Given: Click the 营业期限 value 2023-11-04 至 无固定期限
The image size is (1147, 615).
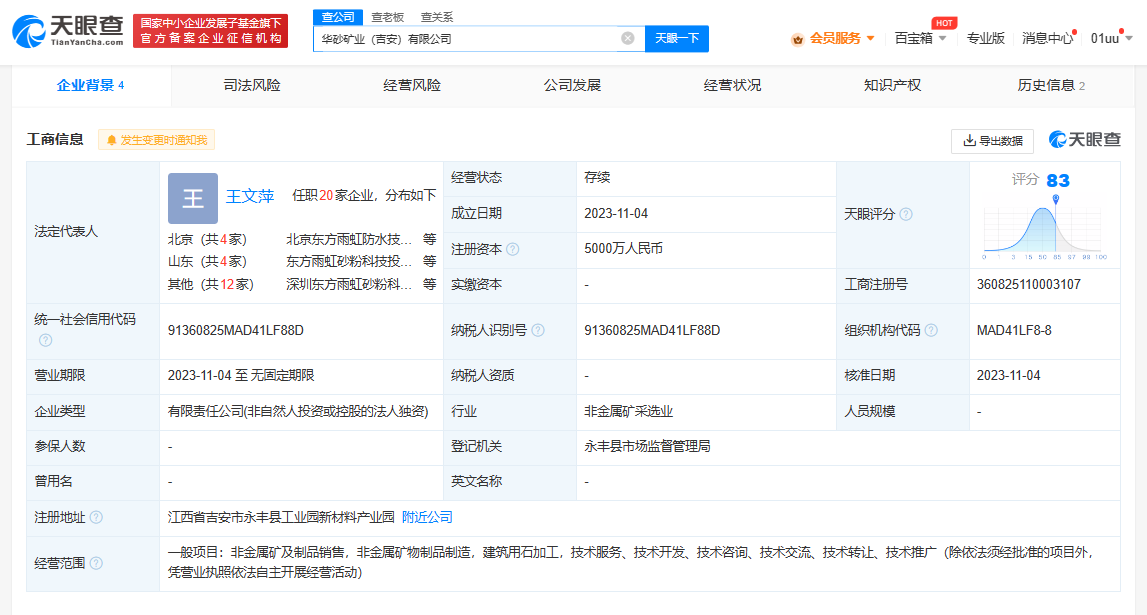Looking at the screenshot, I should (x=241, y=375).
